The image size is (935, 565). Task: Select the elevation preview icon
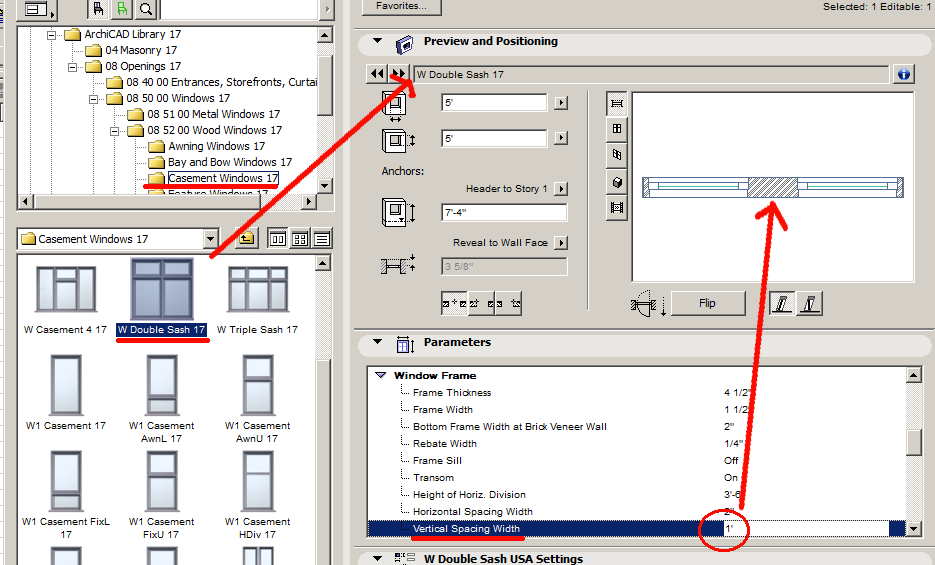[617, 128]
